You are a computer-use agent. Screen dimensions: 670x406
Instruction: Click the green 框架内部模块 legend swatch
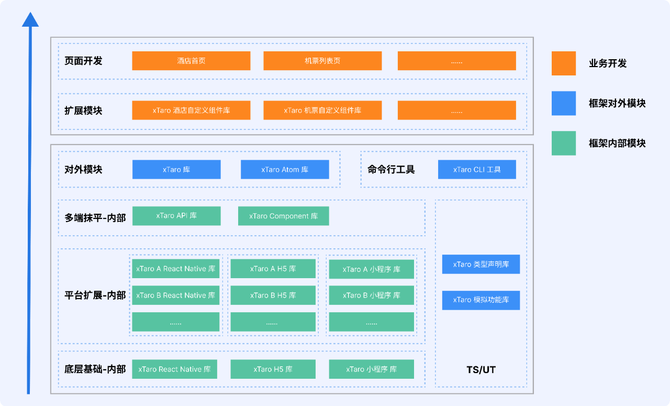[x=563, y=143]
